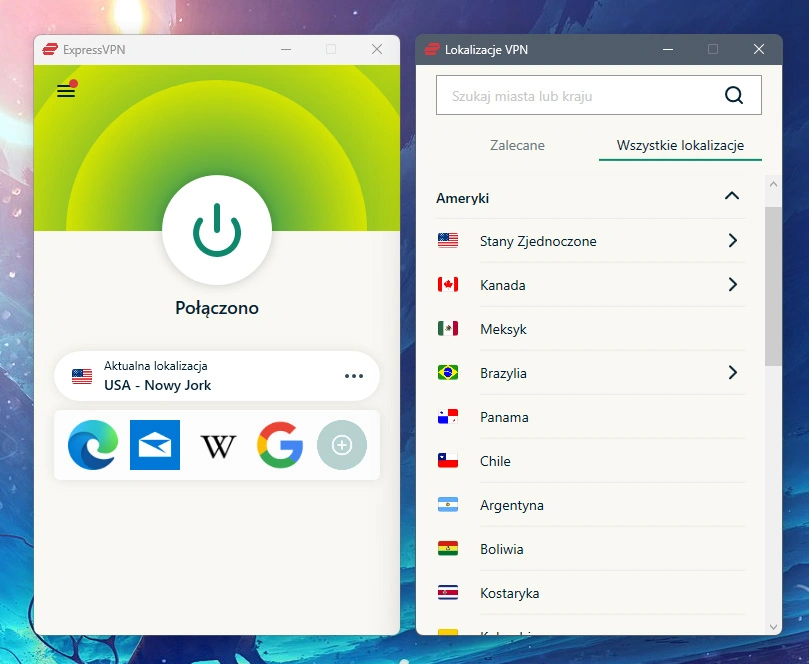Click the magnifier search icon
Screen dimensions: 809x664
pyautogui.click(x=734, y=95)
